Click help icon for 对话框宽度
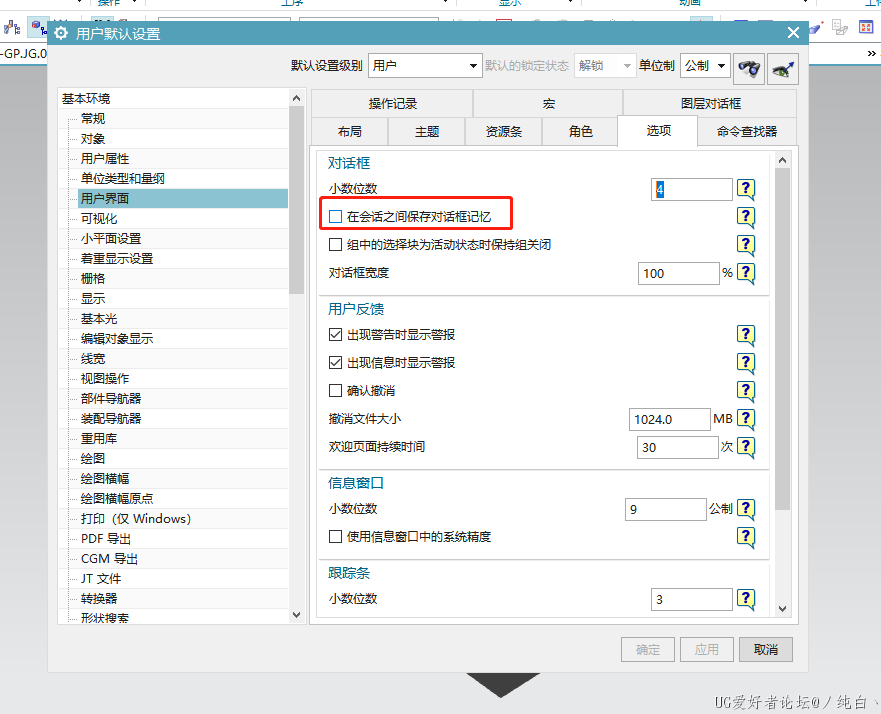The width and height of the screenshot is (881, 714). pos(746,274)
